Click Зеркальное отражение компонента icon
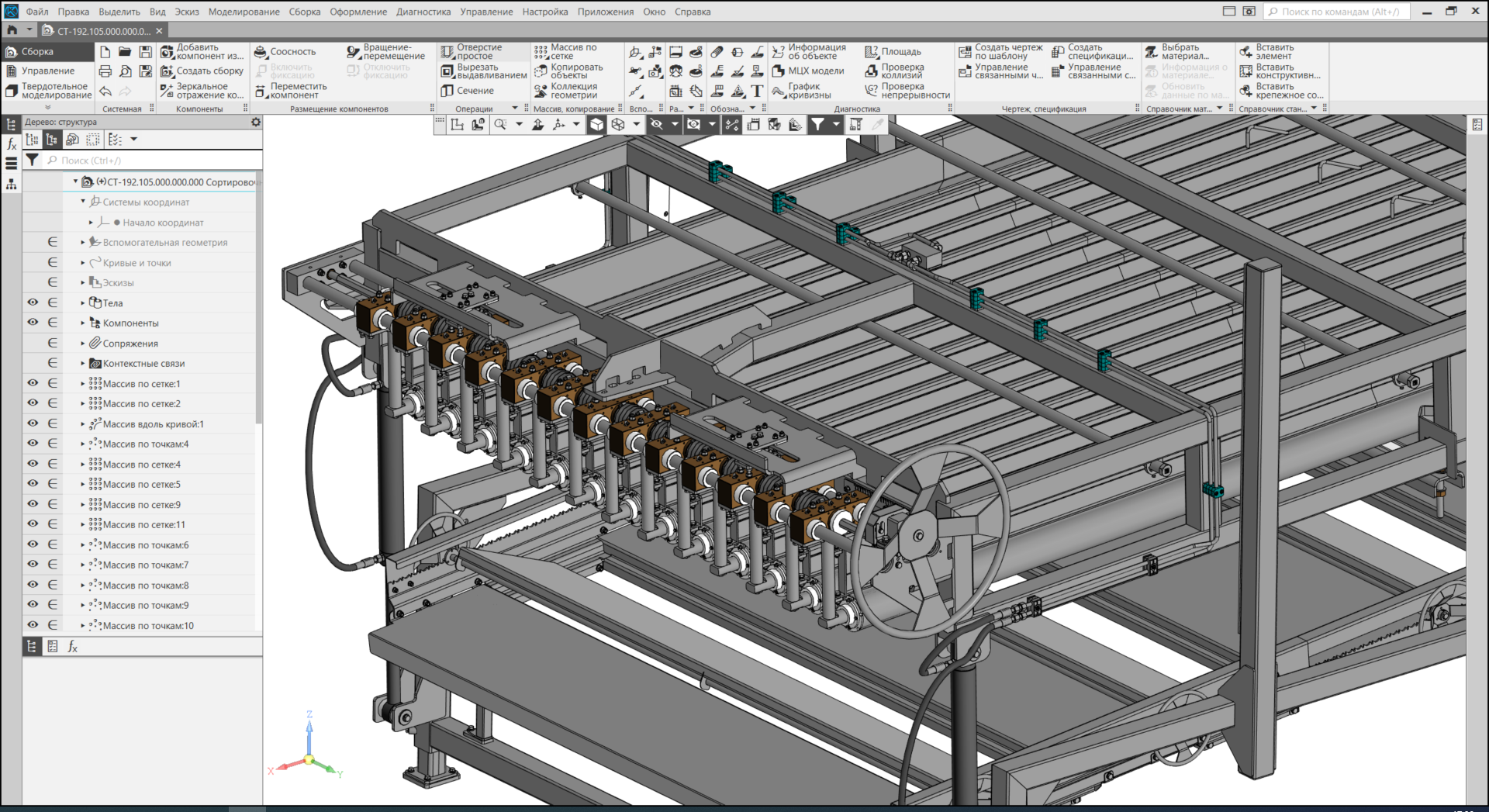 click(x=167, y=91)
